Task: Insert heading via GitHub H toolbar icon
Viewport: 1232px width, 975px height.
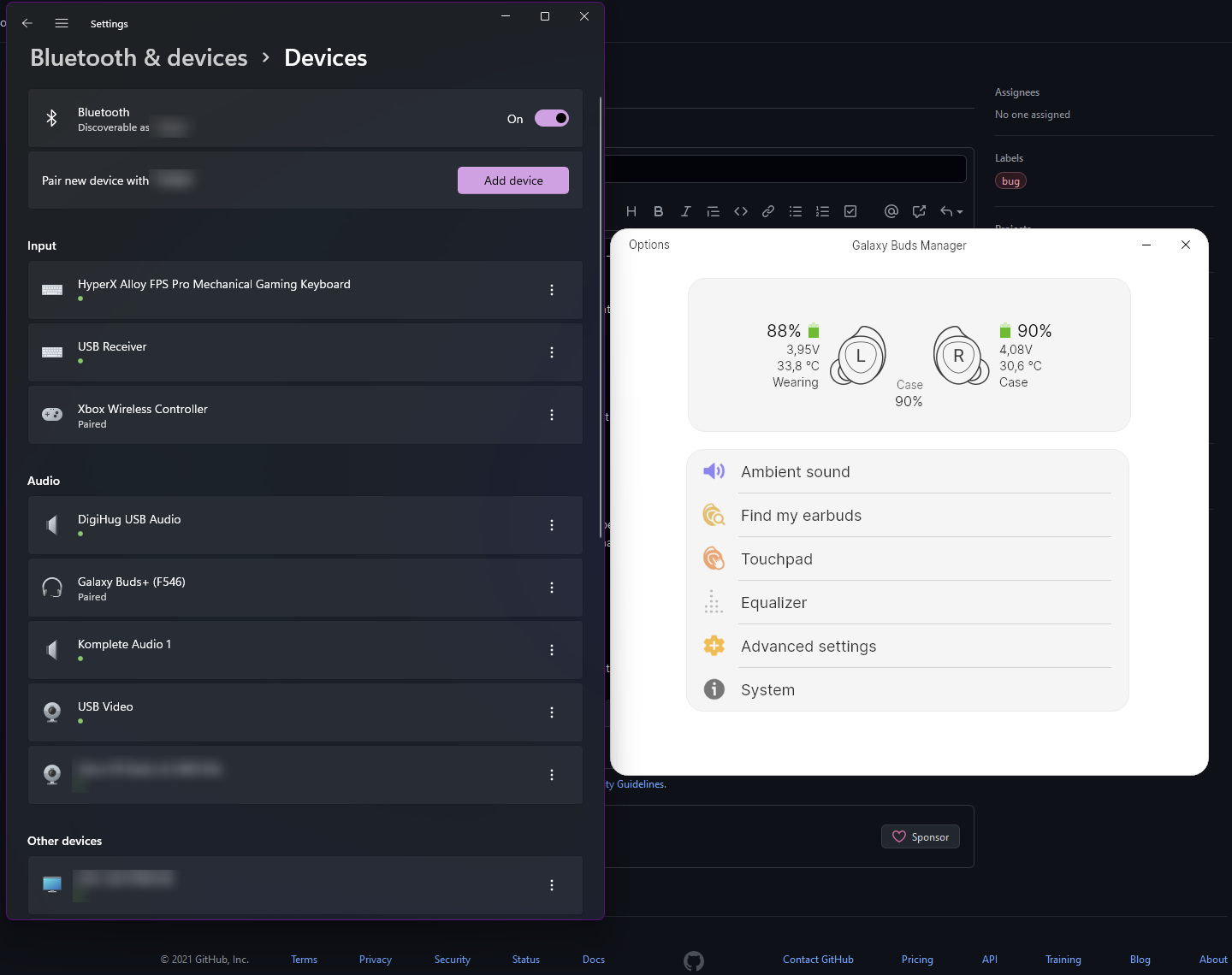Action: click(631, 211)
